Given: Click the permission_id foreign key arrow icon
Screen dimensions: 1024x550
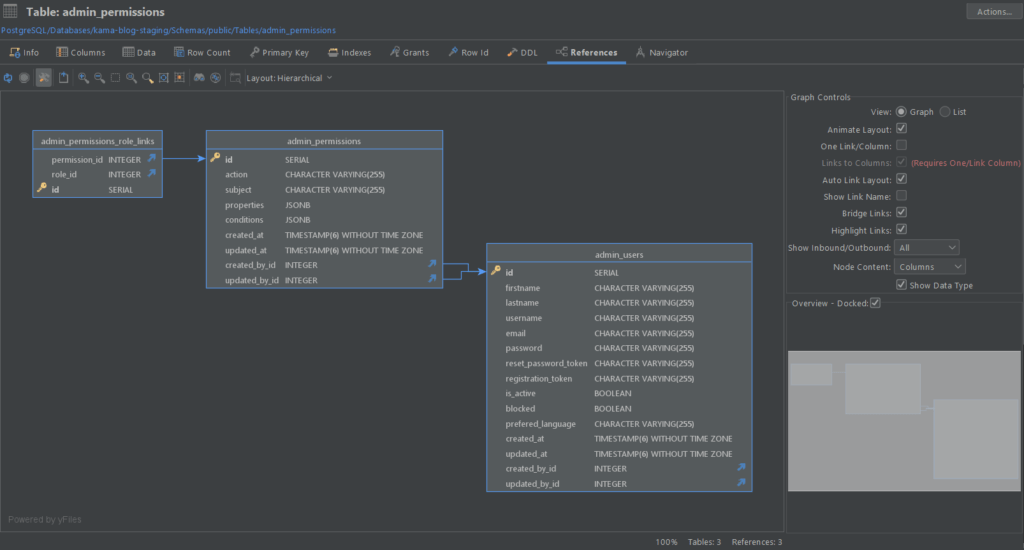Looking at the screenshot, I should (152, 158).
